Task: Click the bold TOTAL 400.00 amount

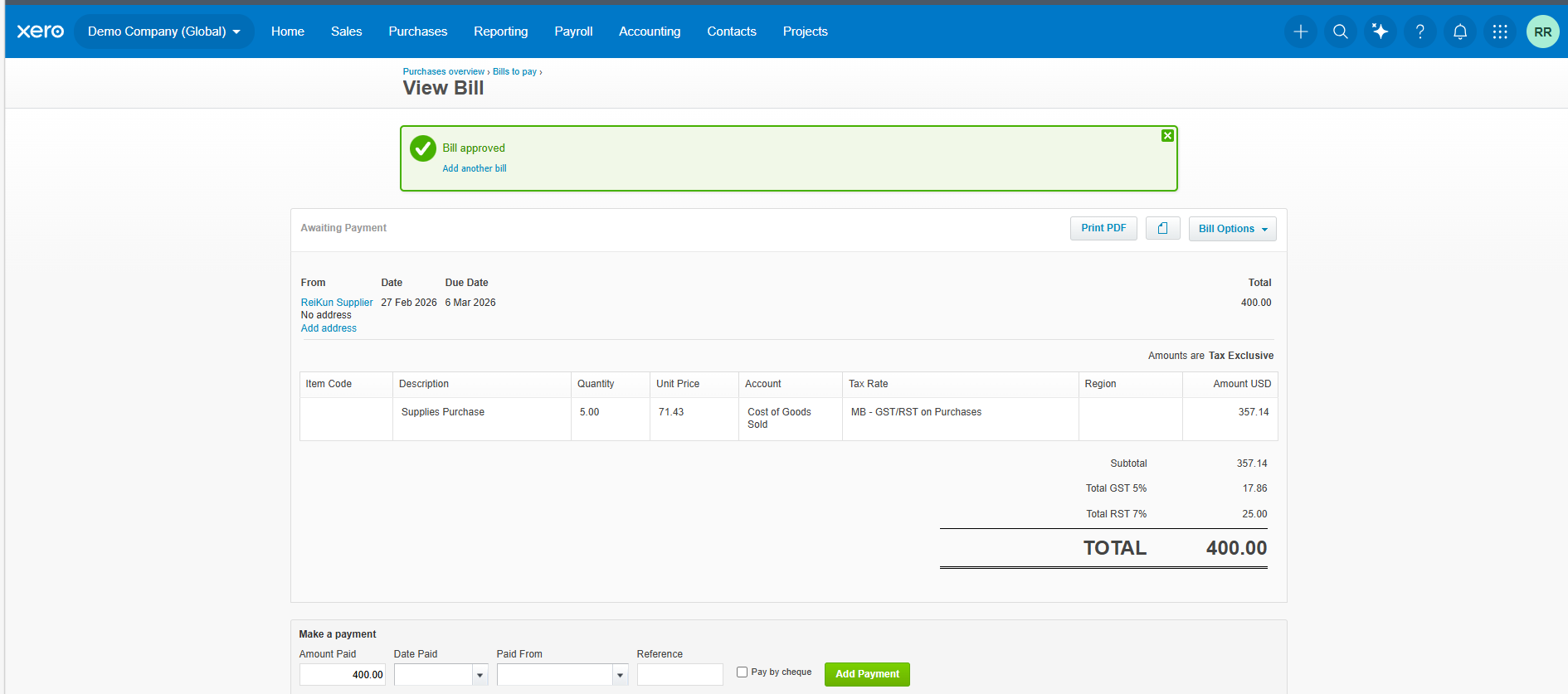Action: [1236, 548]
